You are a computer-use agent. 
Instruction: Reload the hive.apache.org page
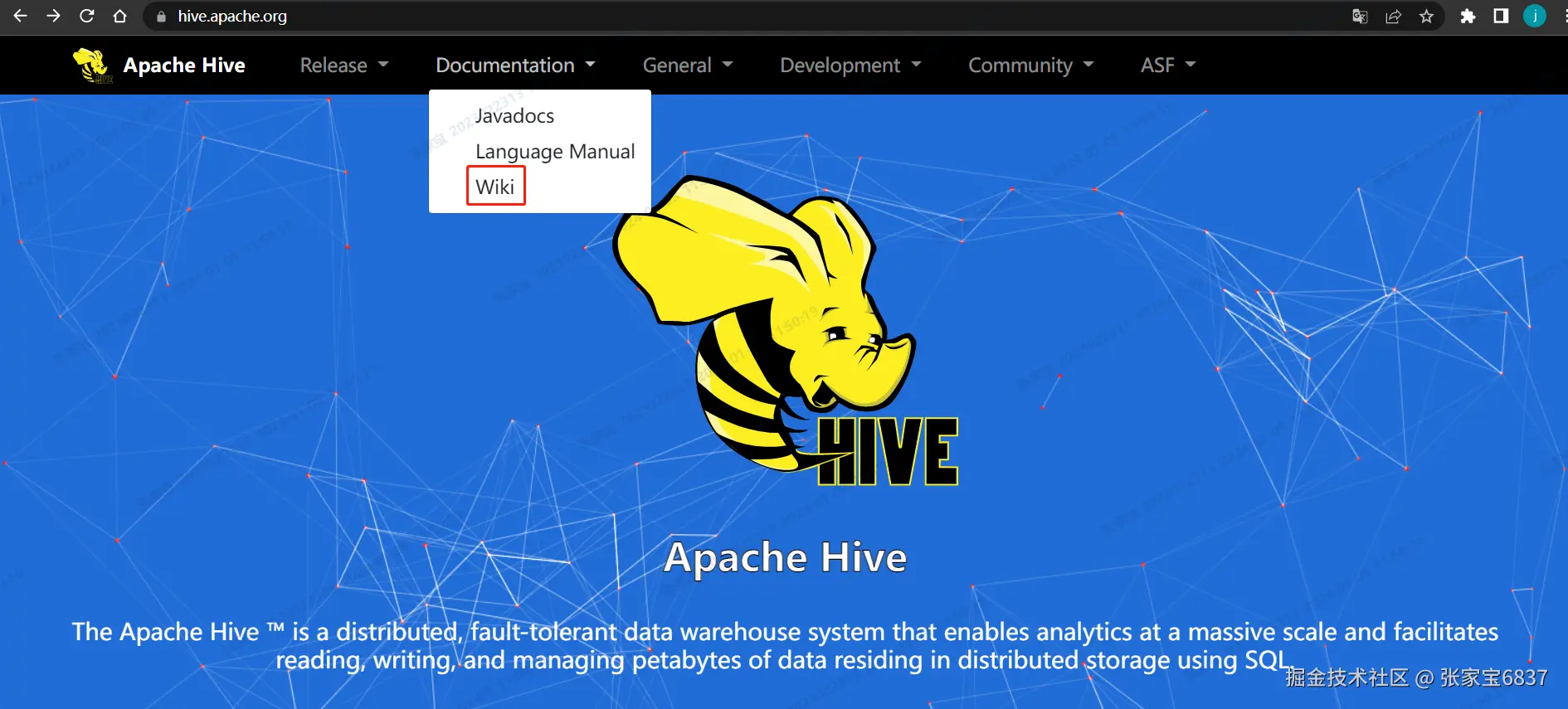[86, 16]
